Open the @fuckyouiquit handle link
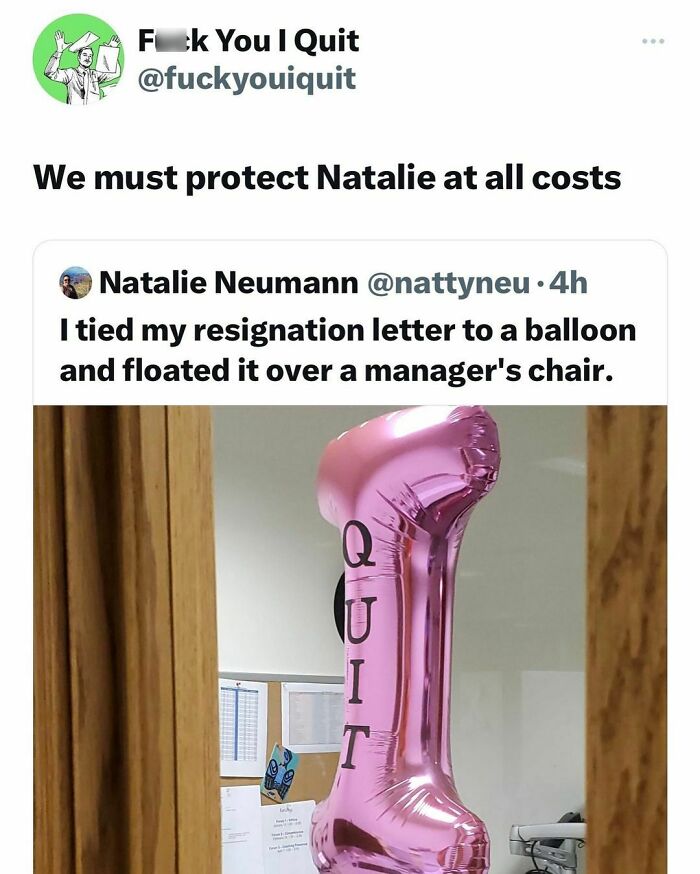 (x=246, y=78)
